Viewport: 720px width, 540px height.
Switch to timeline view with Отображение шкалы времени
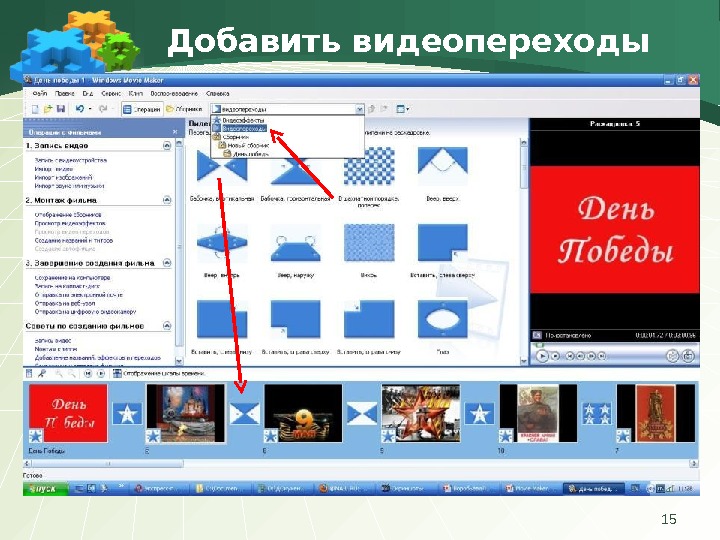pos(159,374)
